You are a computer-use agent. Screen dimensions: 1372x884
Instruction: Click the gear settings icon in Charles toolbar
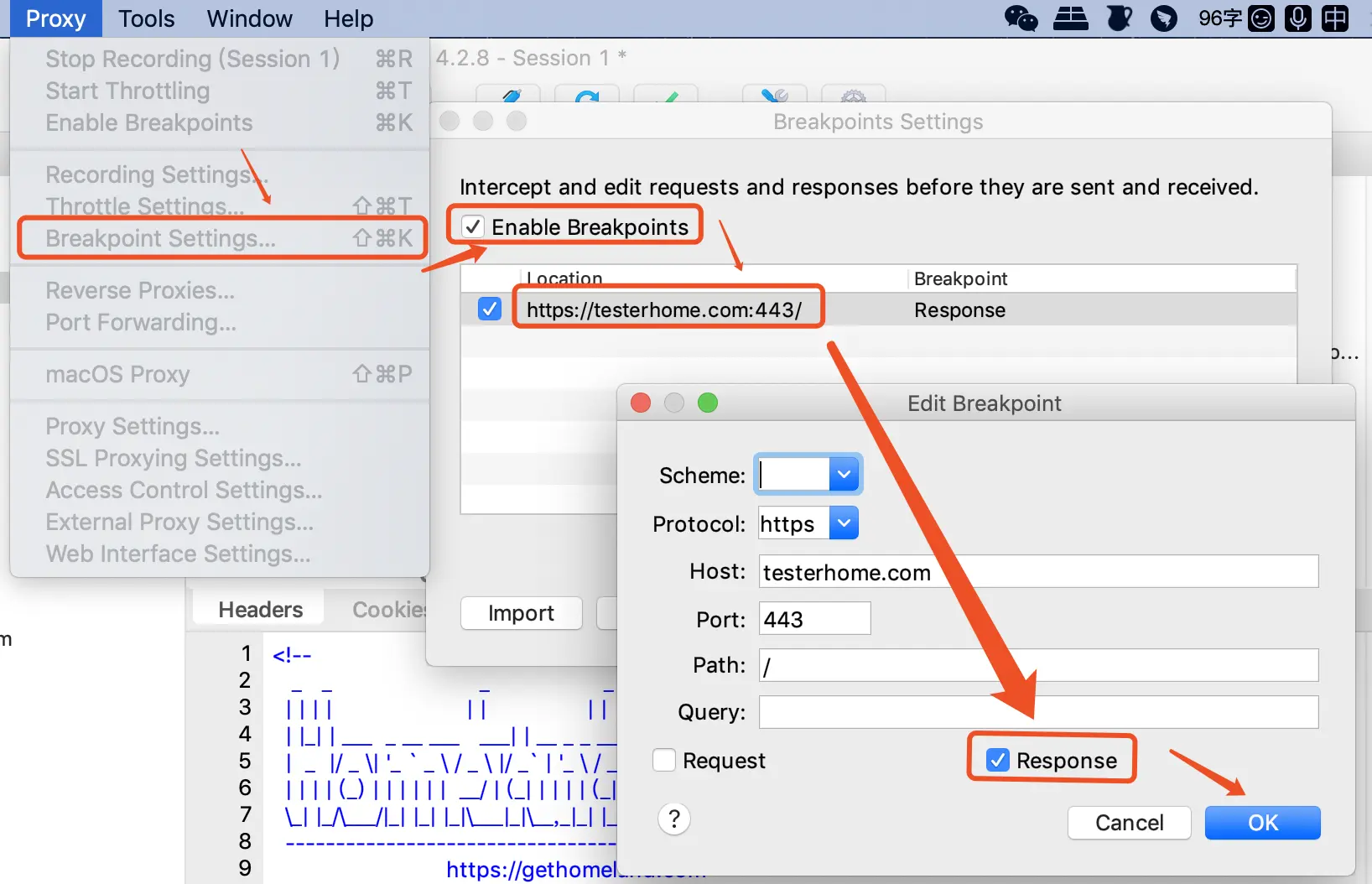click(x=854, y=95)
